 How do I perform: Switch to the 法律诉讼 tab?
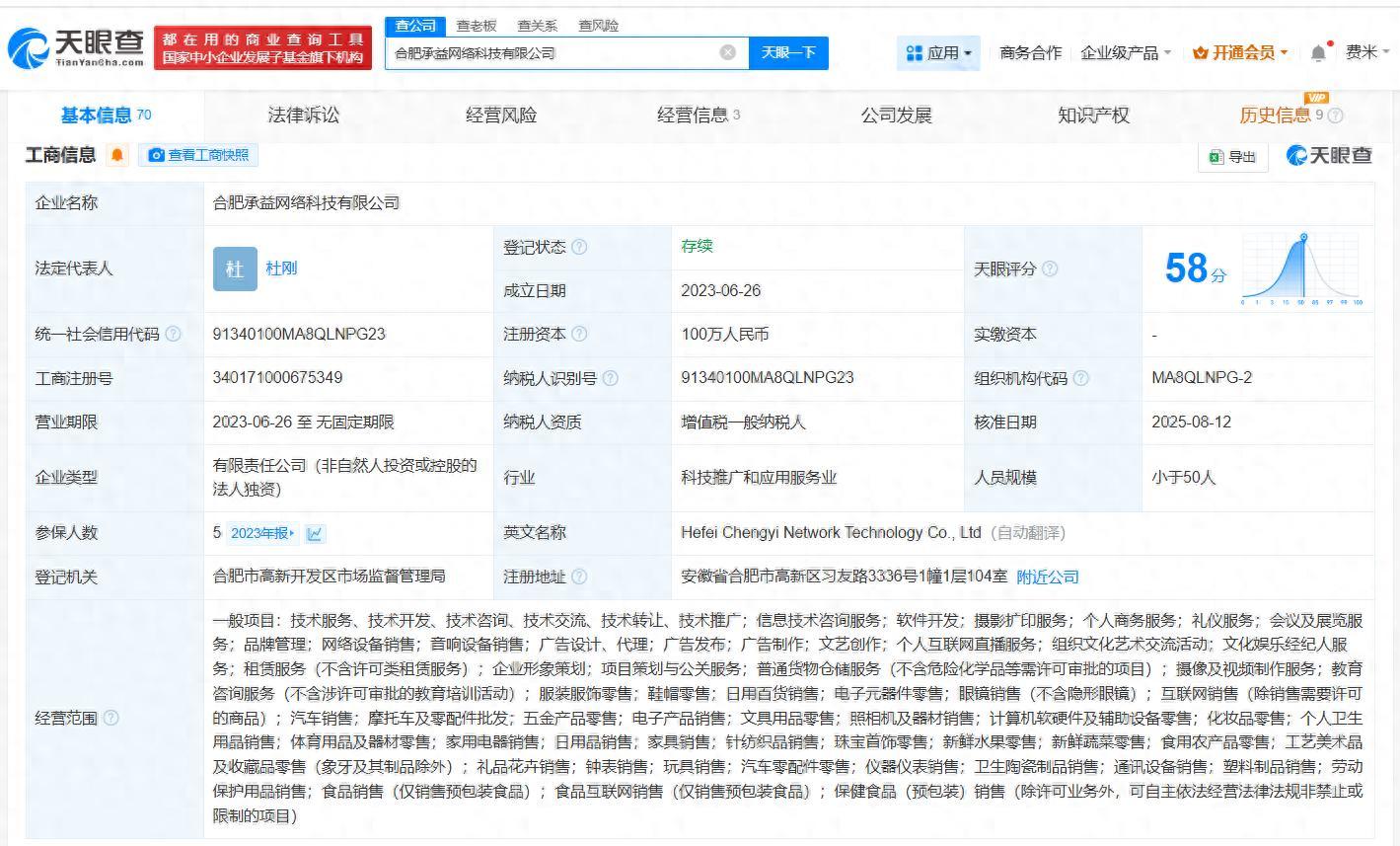[x=303, y=115]
